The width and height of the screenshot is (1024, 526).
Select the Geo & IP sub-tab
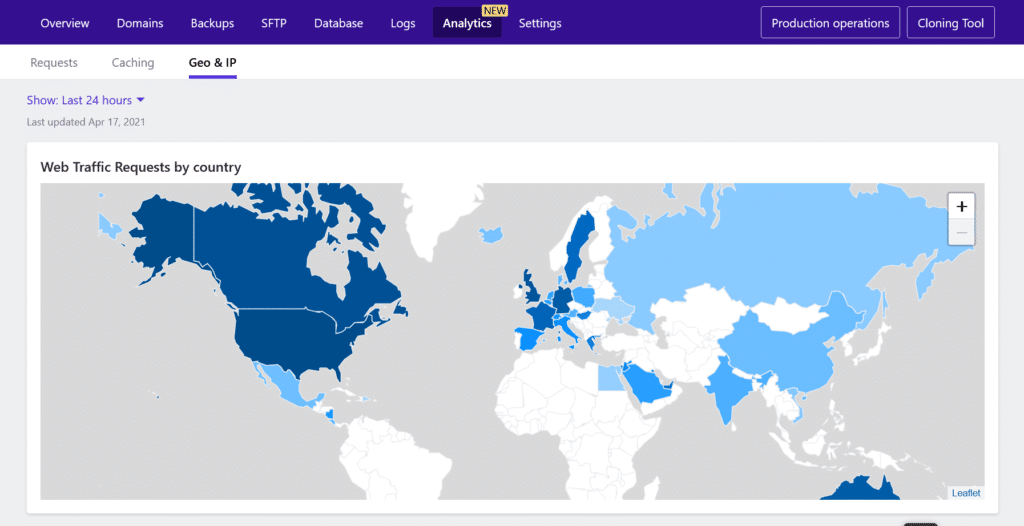click(x=212, y=63)
